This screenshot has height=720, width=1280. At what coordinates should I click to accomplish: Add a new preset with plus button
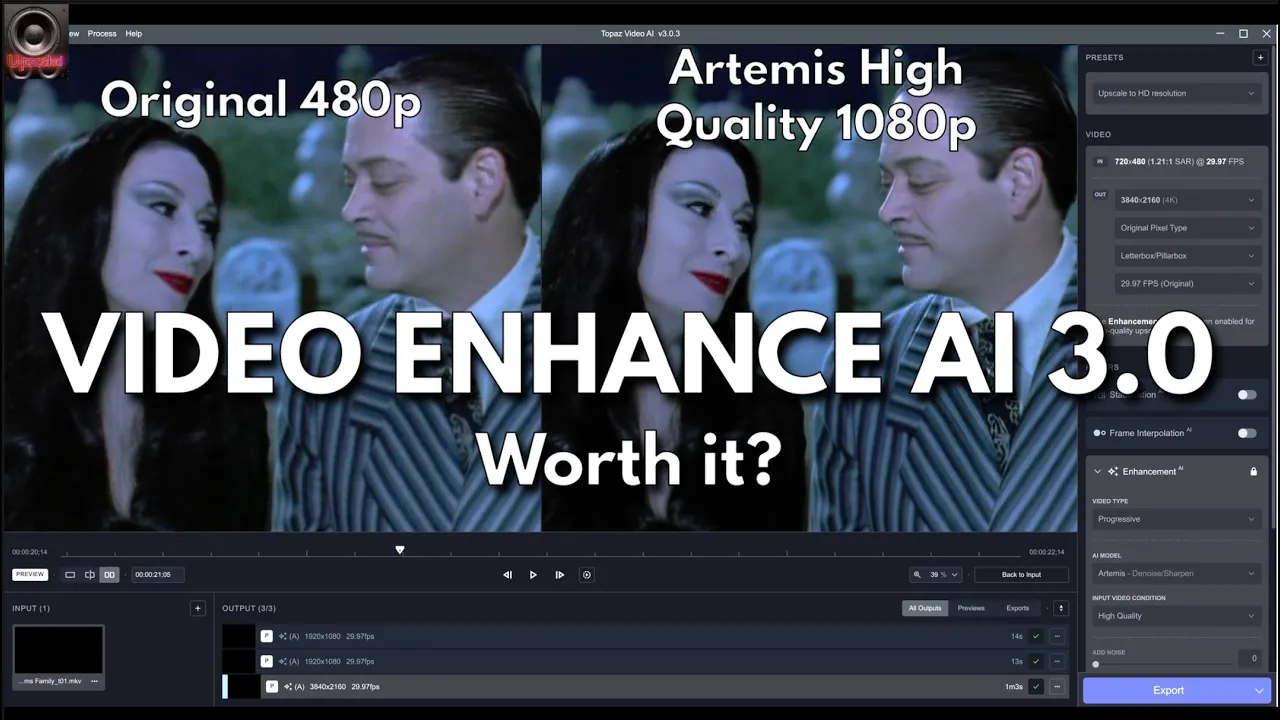[x=1260, y=58]
